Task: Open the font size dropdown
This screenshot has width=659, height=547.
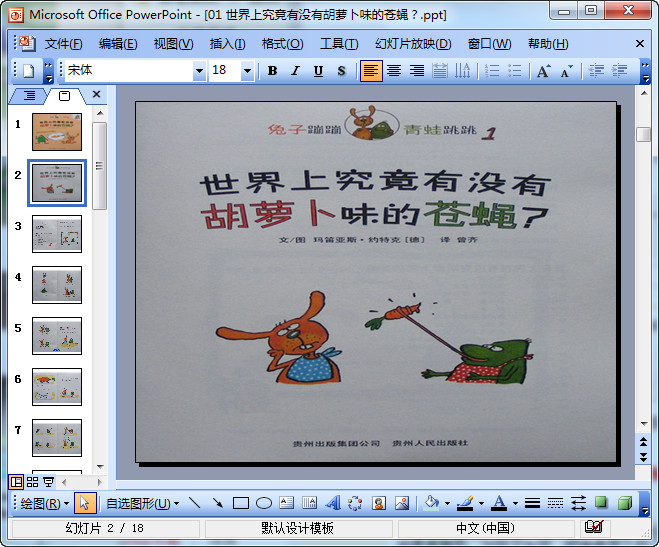Action: pyautogui.click(x=247, y=71)
